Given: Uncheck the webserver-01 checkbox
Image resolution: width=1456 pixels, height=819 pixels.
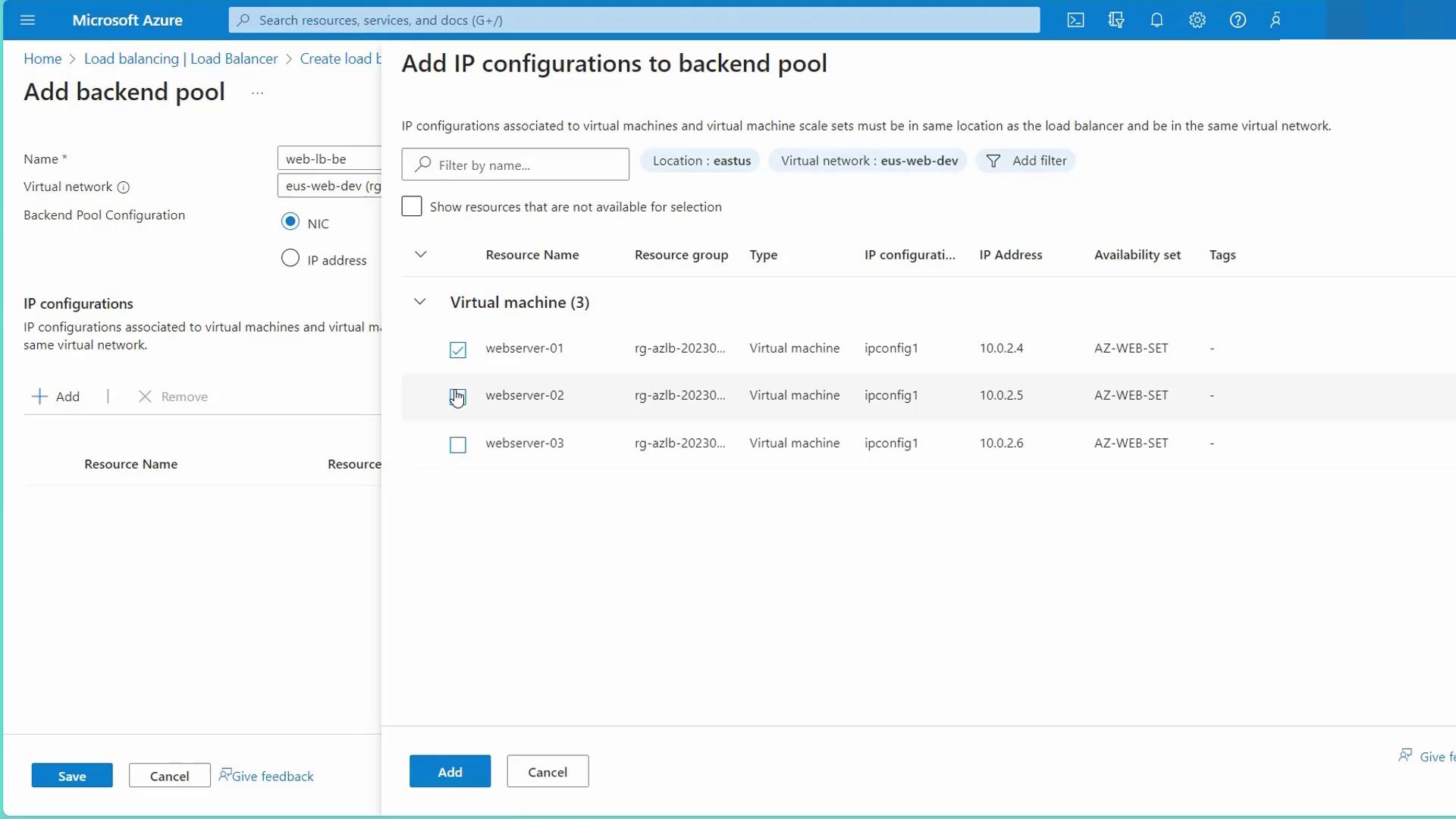Looking at the screenshot, I should pos(457,350).
